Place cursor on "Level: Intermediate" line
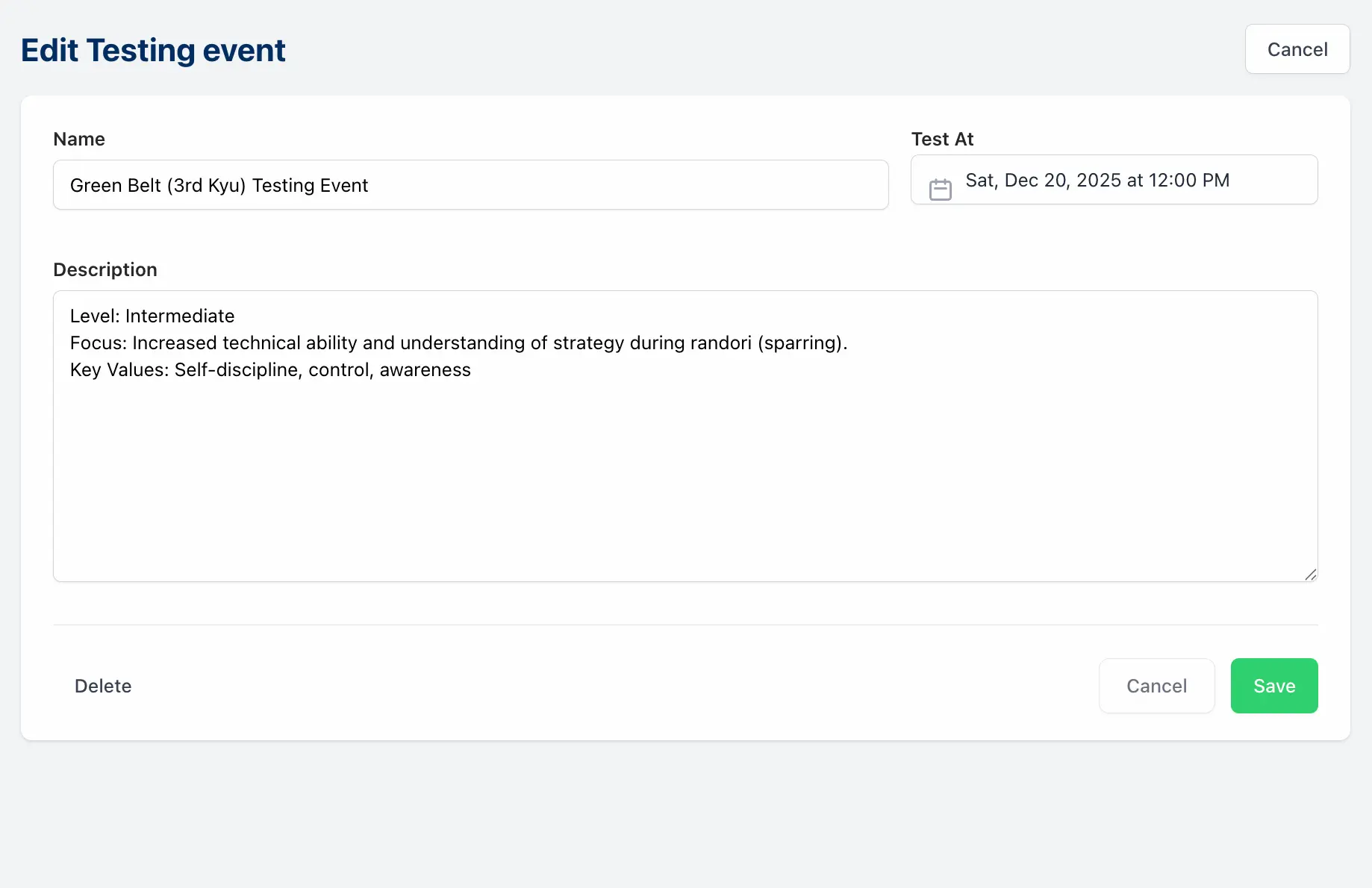Image resolution: width=1372 pixels, height=888 pixels. pyautogui.click(x=152, y=316)
